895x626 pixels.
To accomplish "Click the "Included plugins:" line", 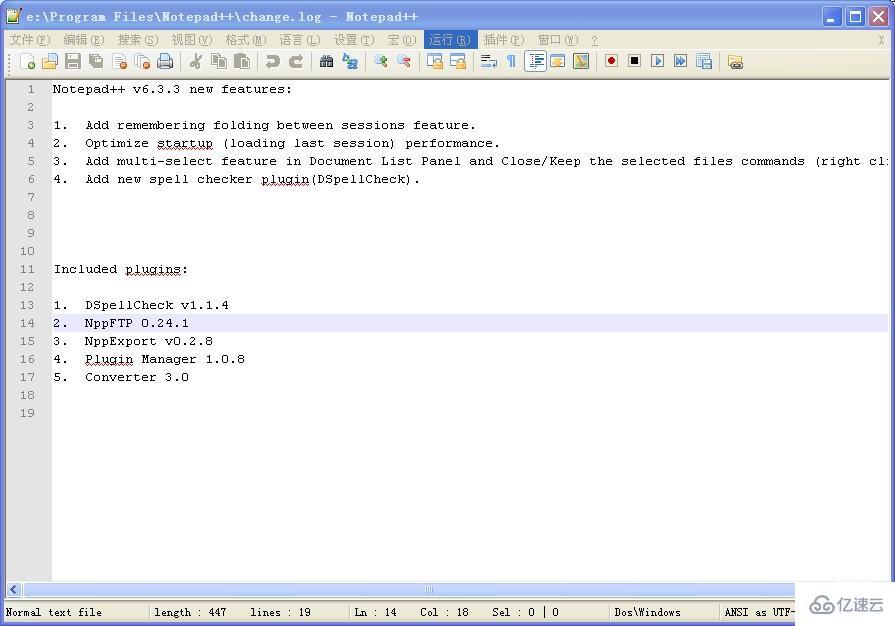I will (120, 269).
